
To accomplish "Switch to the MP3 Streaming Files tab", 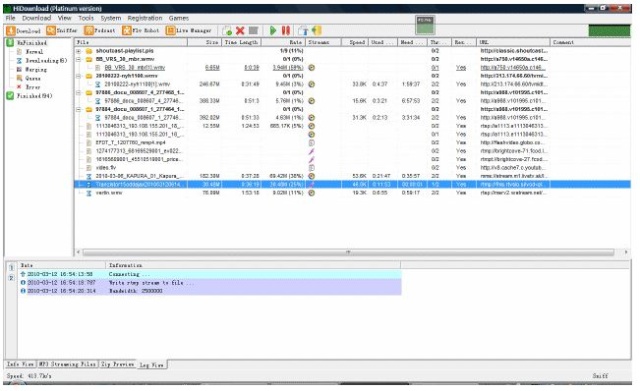I will [x=68, y=364].
